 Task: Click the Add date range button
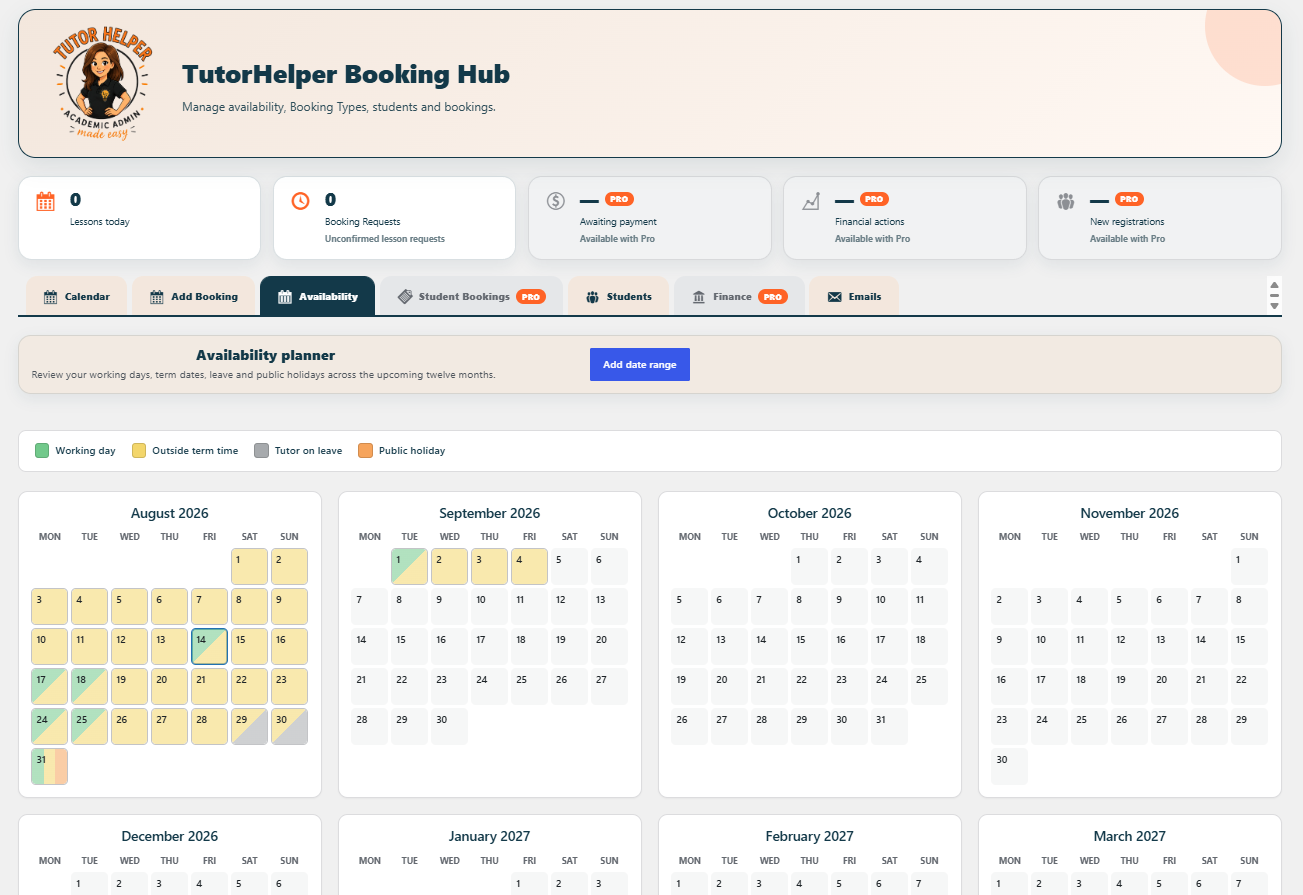click(640, 365)
